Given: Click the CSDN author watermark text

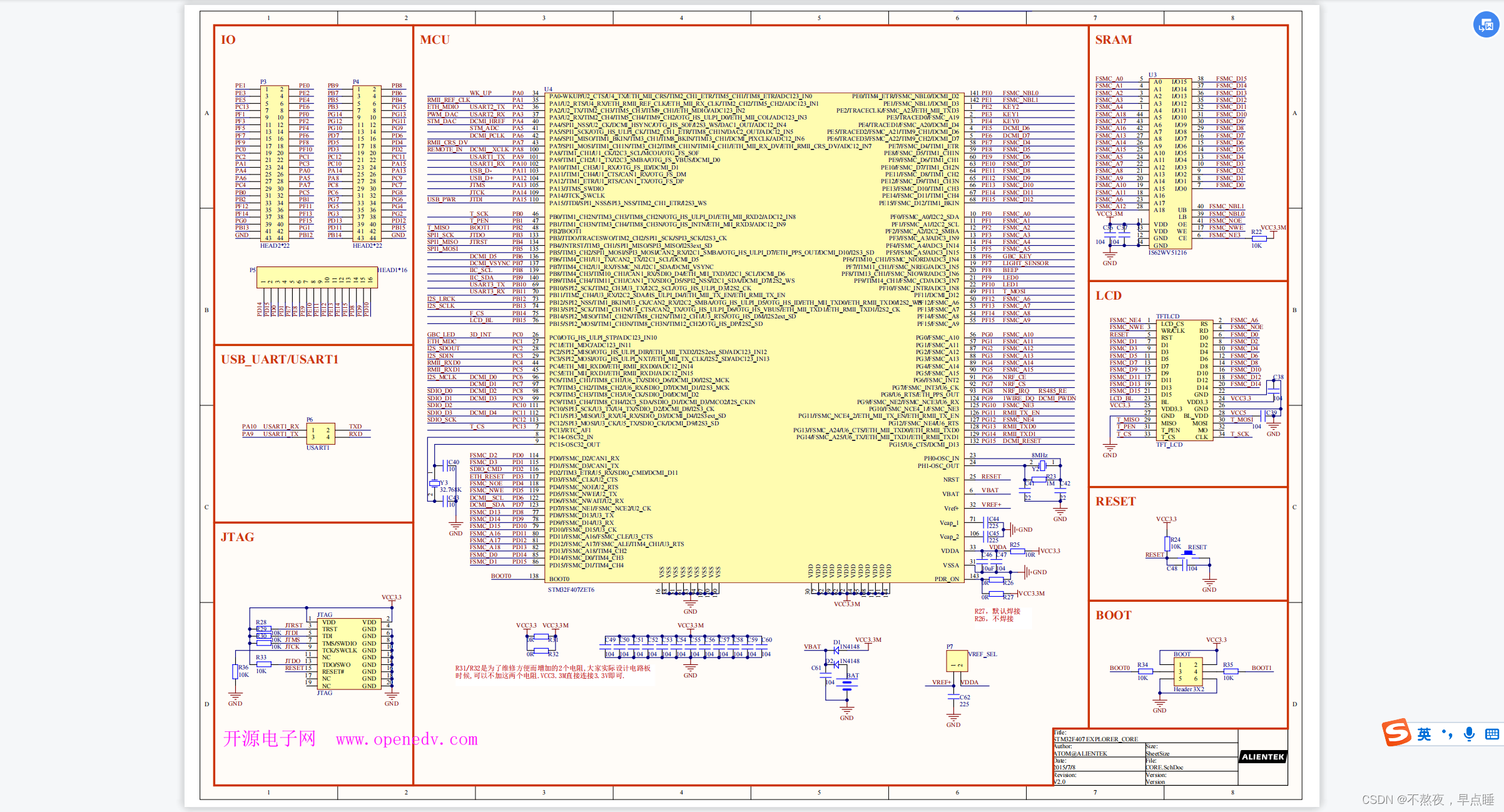Looking at the screenshot, I should click(x=1428, y=799).
